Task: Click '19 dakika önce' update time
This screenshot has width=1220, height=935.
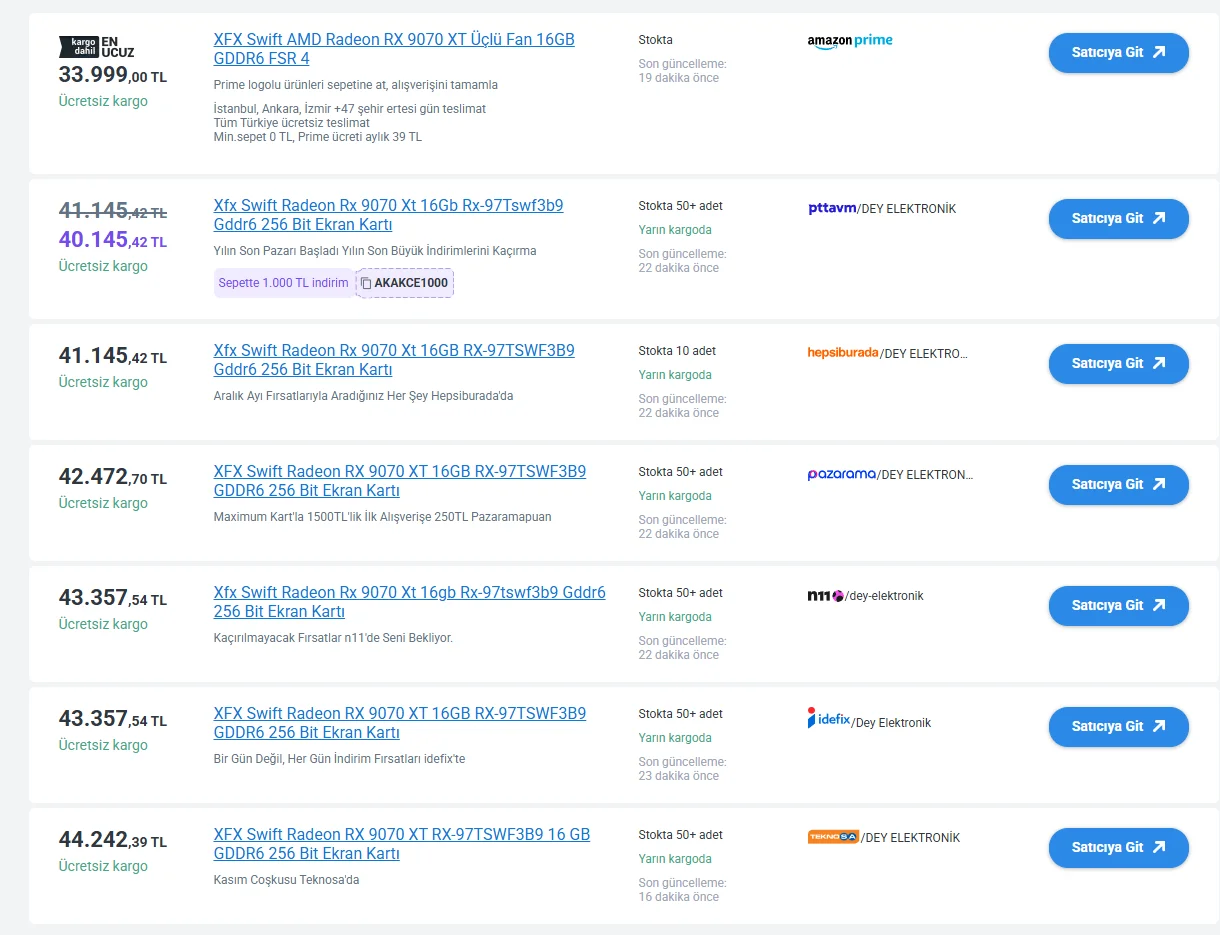Action: 679,78
